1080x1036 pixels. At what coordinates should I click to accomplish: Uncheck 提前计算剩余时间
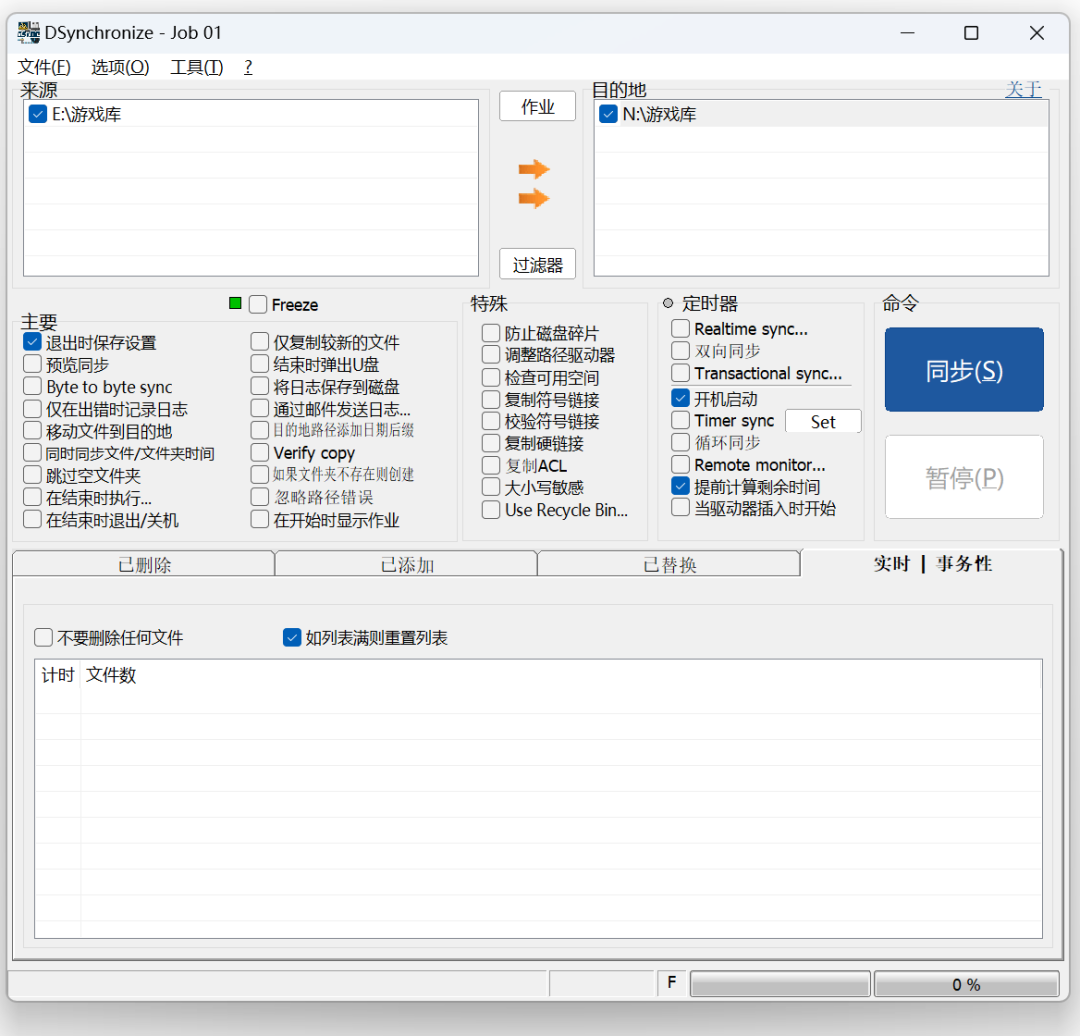point(681,486)
